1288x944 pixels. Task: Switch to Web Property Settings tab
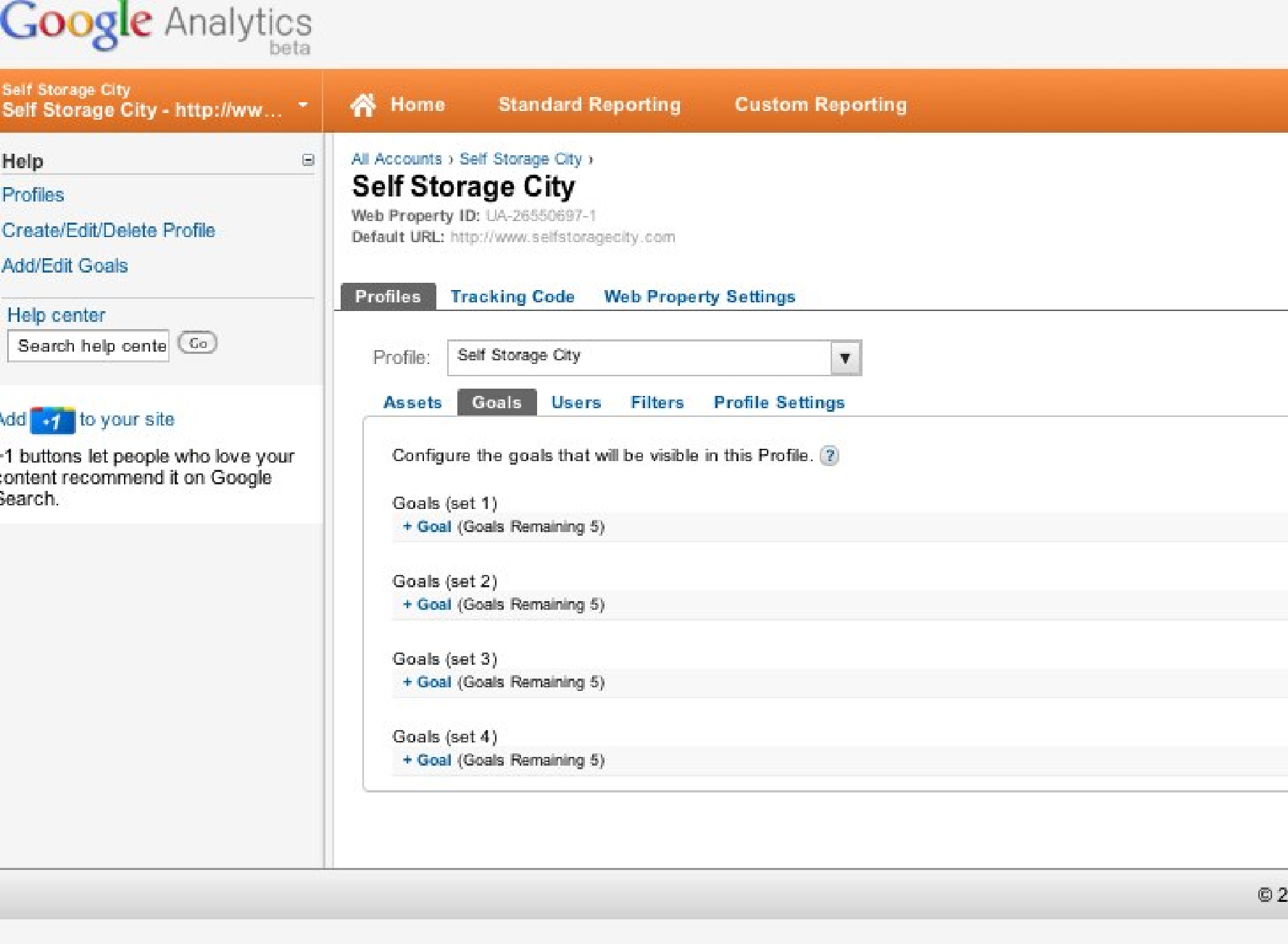[699, 297]
